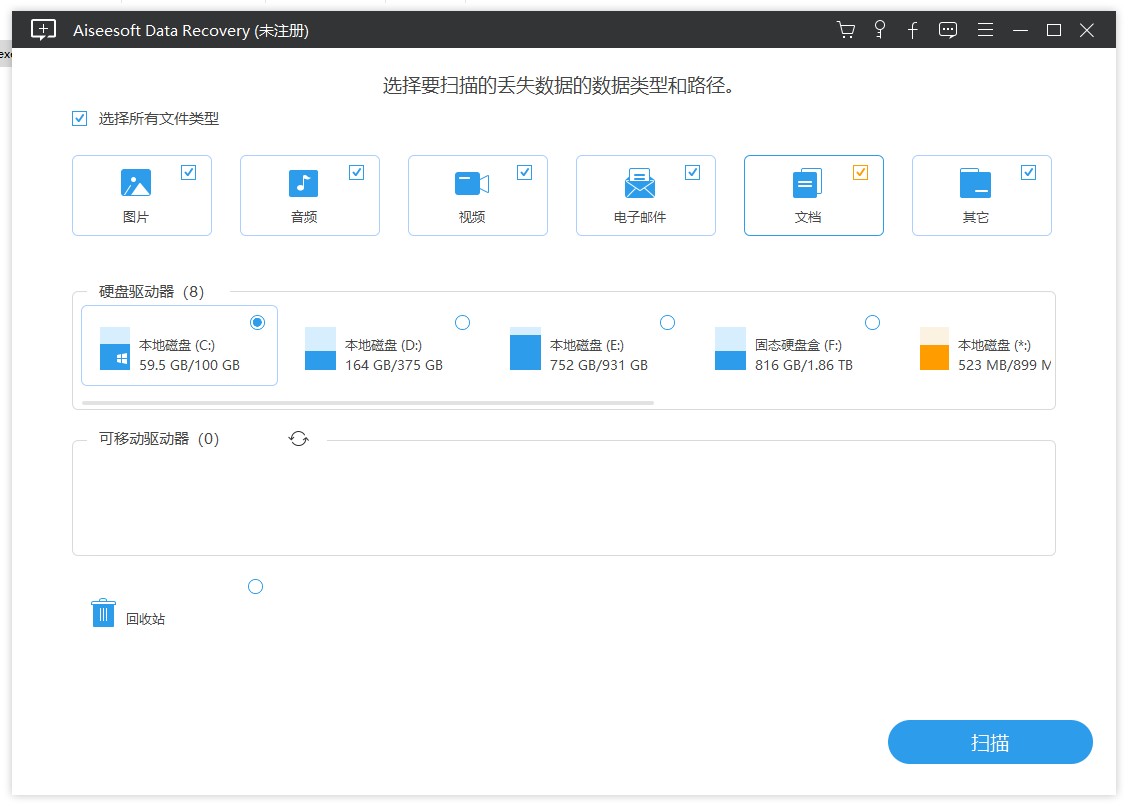This screenshot has height=808, width=1128.
Task: Click the 电子邮件 envelope icon
Action: tap(640, 183)
